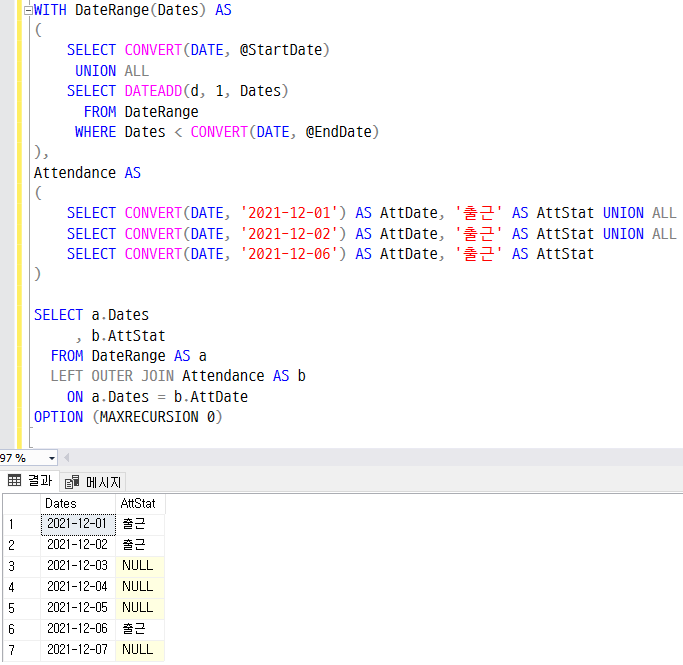Select cell 2021-12-03 in results
Viewport: 683px width, 665px height.
pyautogui.click(x=78, y=566)
